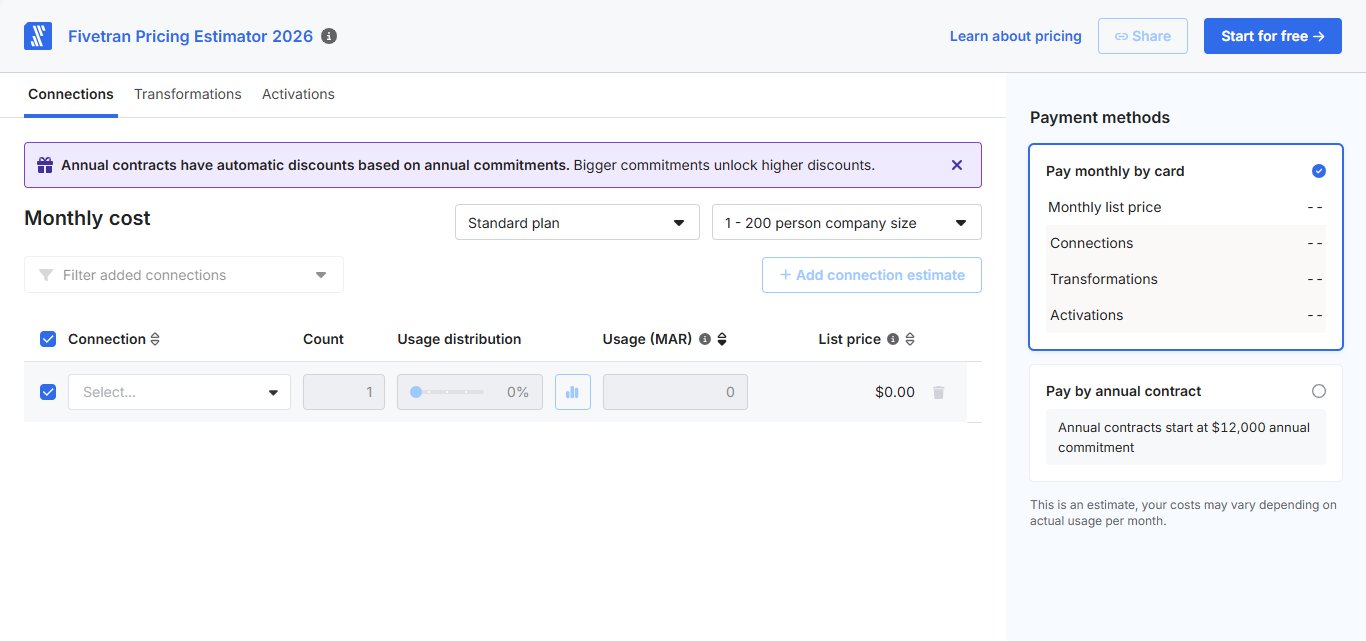Click the $0.00 list price value
This screenshot has width=1366, height=641.
click(x=895, y=392)
